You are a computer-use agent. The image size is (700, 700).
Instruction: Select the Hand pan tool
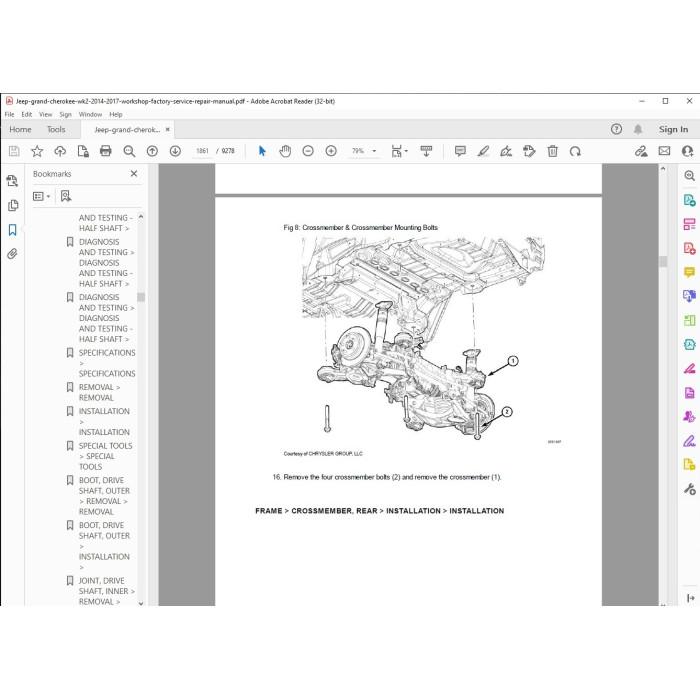(285, 151)
